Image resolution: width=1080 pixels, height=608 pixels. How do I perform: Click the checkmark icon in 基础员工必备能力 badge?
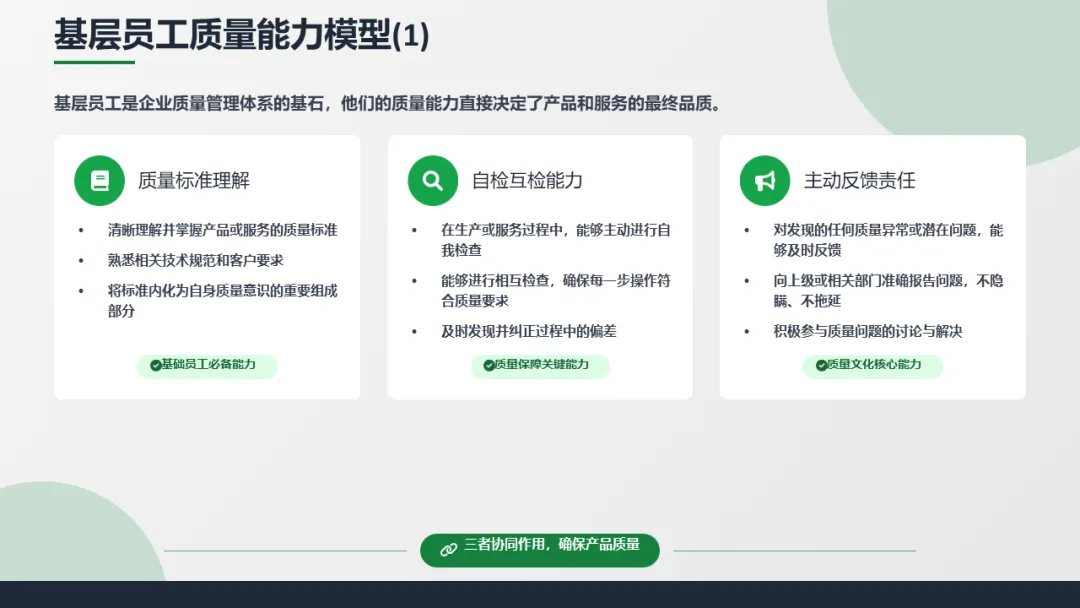(156, 365)
